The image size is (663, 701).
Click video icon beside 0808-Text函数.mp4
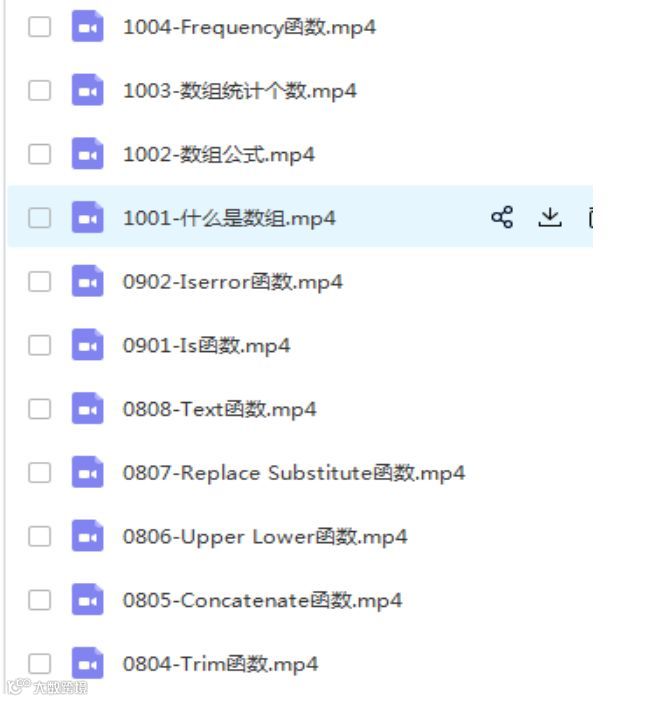88,409
